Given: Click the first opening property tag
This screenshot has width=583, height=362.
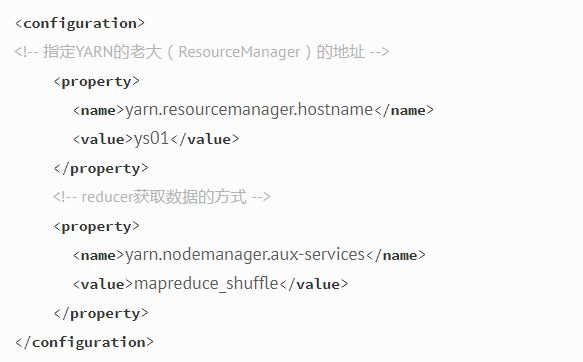Looking at the screenshot, I should 97,82.
